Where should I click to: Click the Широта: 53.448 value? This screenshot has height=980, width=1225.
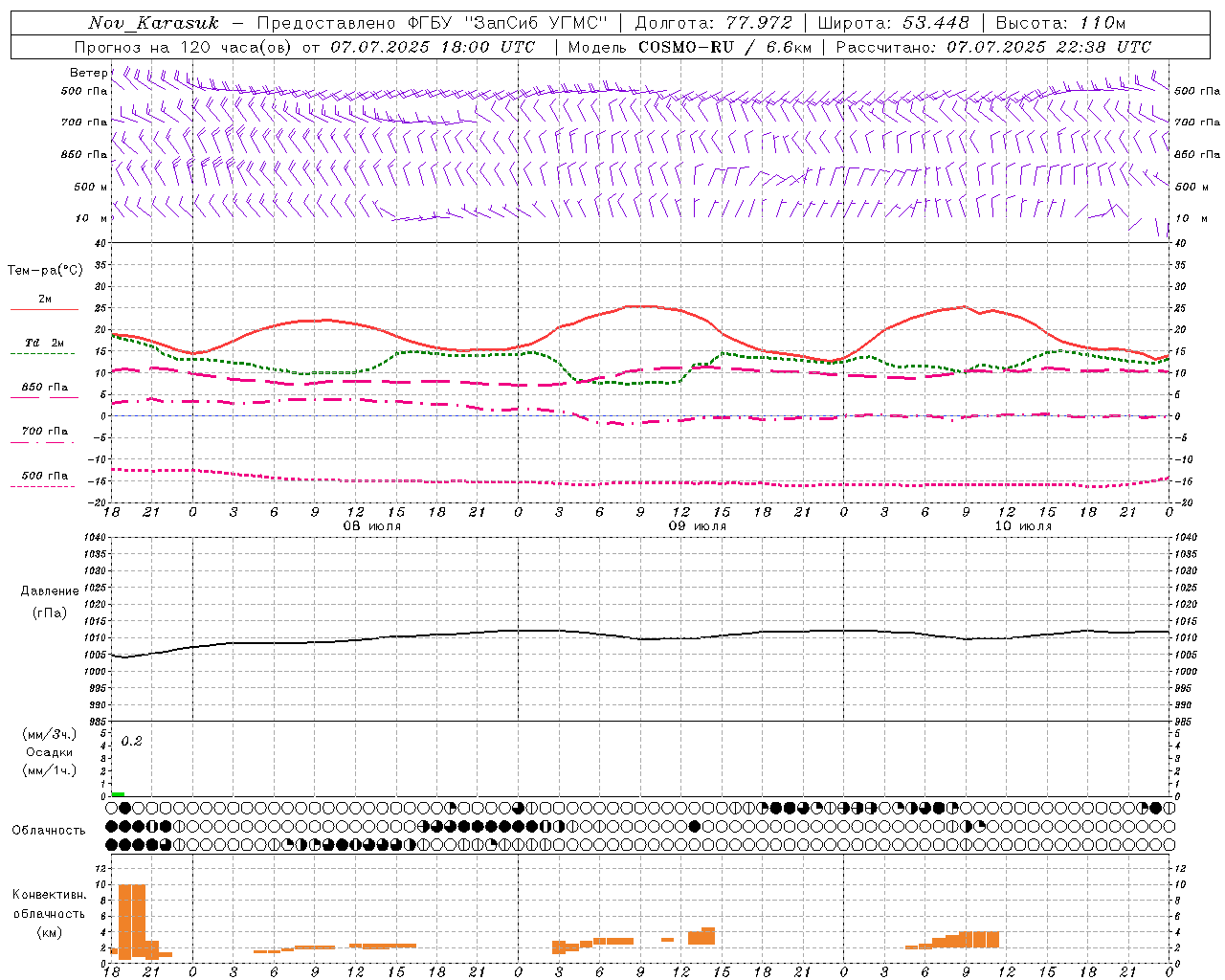894,23
